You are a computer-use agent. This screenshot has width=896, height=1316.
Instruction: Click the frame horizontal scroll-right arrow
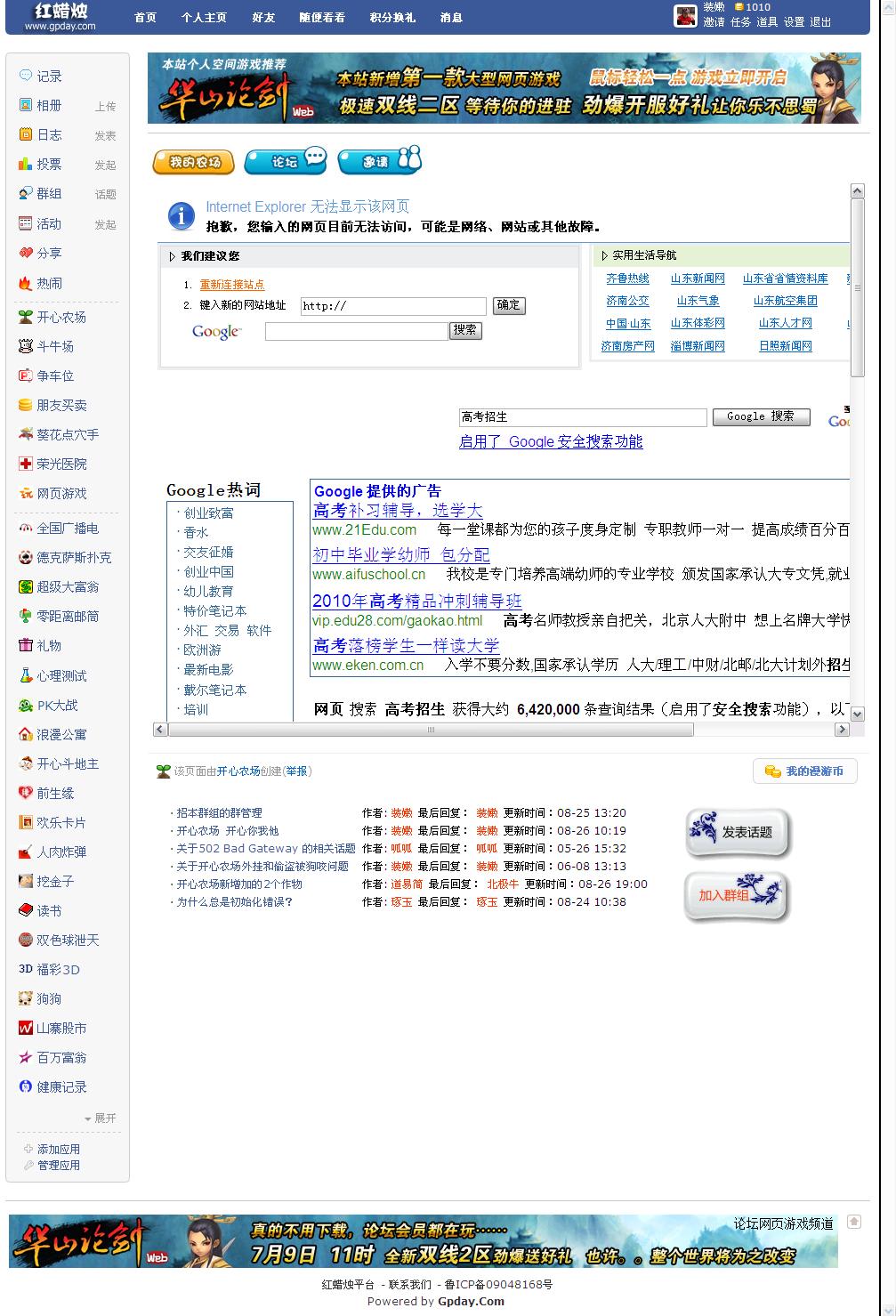tap(842, 730)
